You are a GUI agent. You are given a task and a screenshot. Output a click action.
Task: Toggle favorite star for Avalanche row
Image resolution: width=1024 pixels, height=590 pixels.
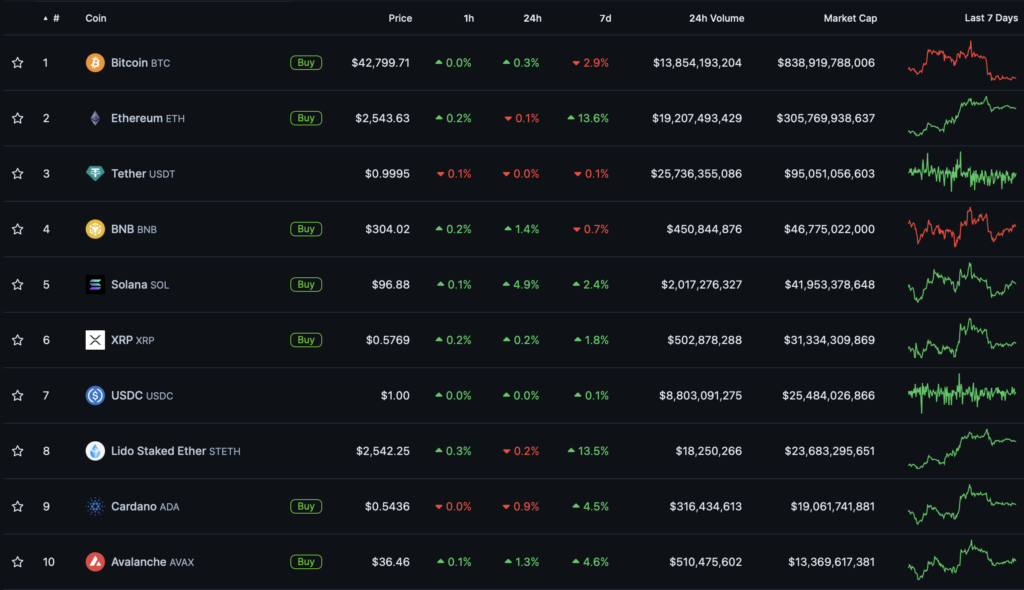tap(17, 562)
